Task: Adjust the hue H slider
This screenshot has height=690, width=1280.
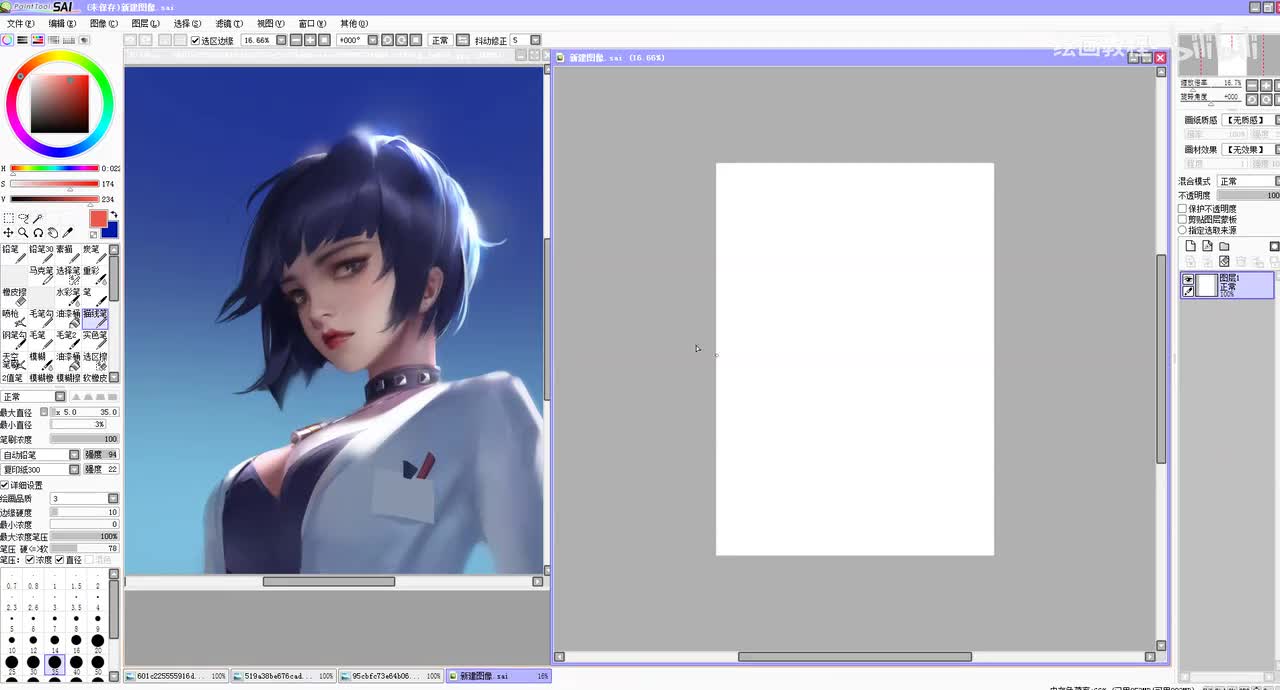Action: click(54, 168)
